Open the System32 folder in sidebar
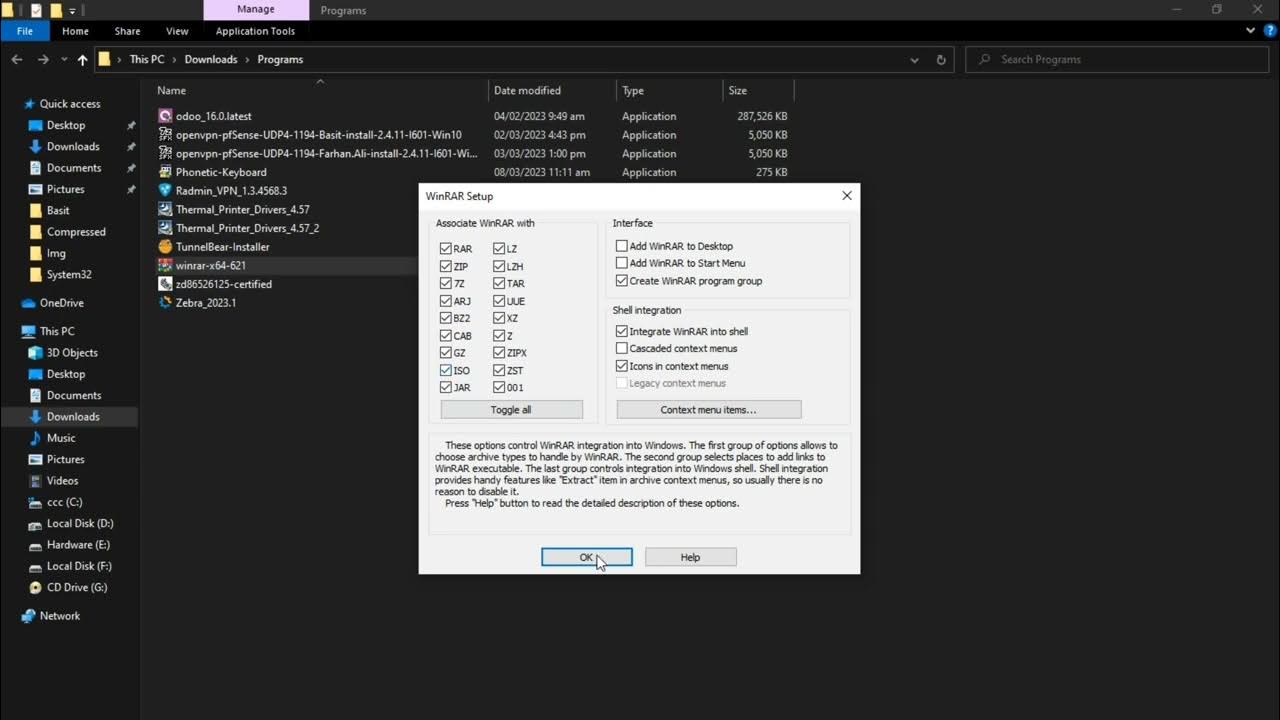Image resolution: width=1280 pixels, height=720 pixels. point(69,274)
